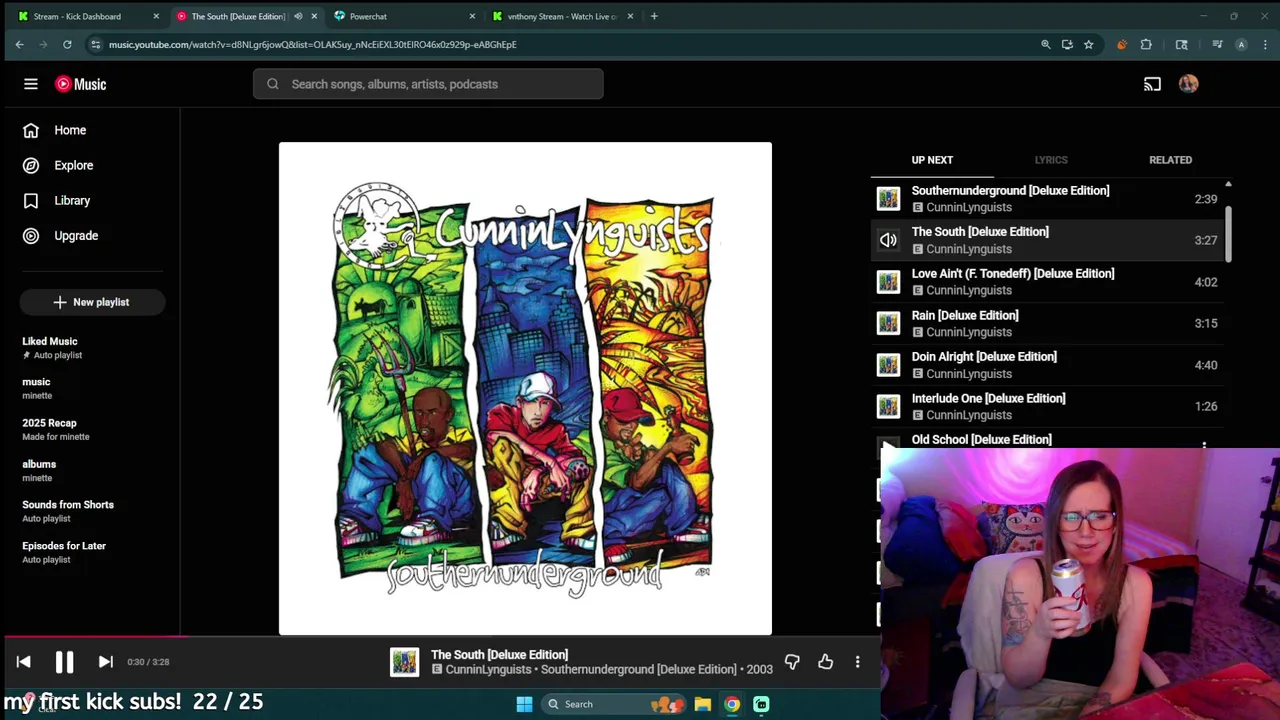Screen dimensions: 1280x720
Task: Open Southernunderground [Deluxe Edition] album link in the player bar
Action: [x=640, y=669]
